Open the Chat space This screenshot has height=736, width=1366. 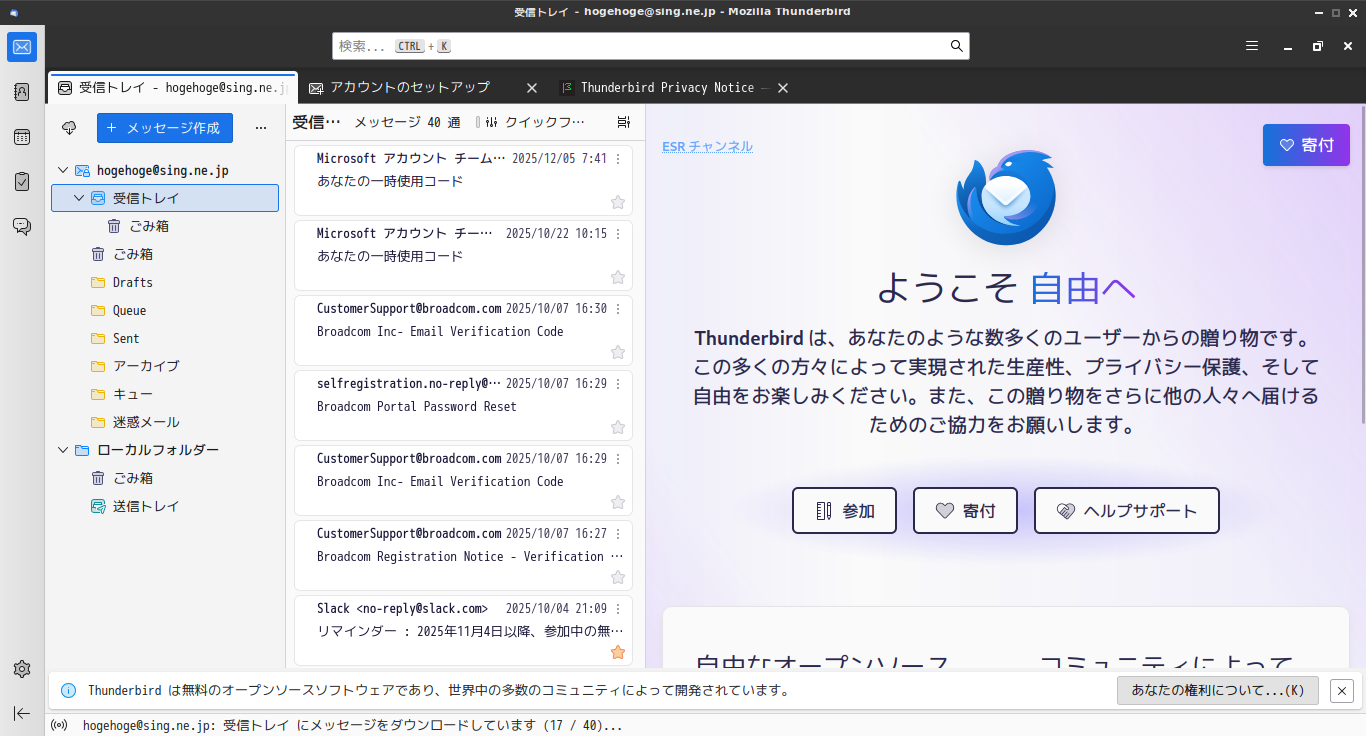[x=22, y=227]
